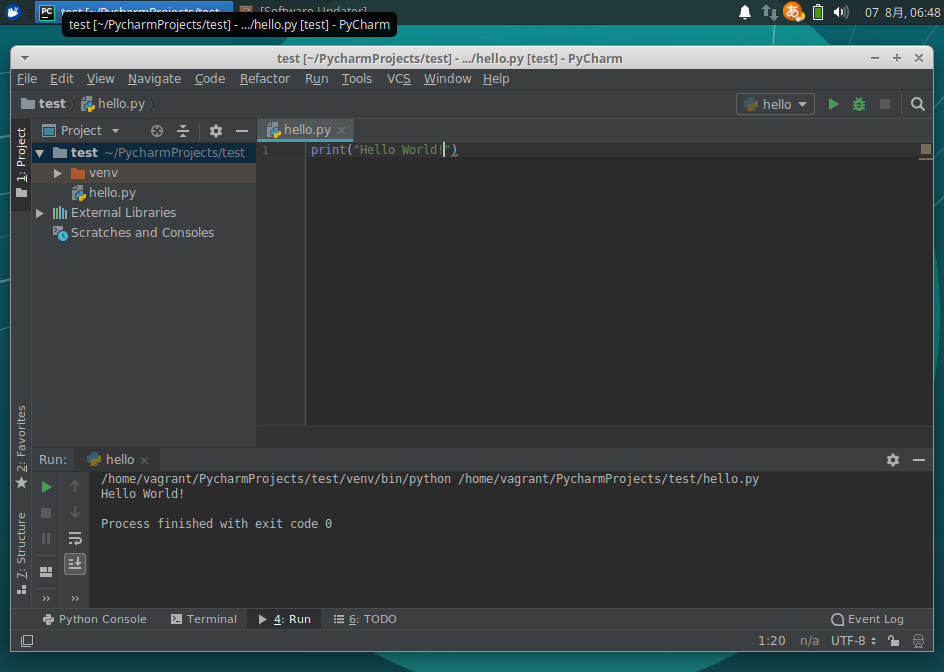The width and height of the screenshot is (944, 672).
Task: Open Project panel settings gear
Action: 214,130
